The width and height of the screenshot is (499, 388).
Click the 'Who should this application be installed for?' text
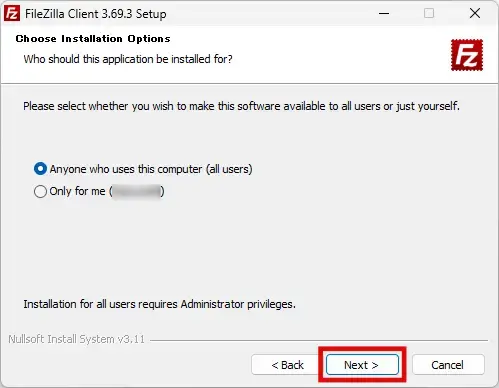128,59
